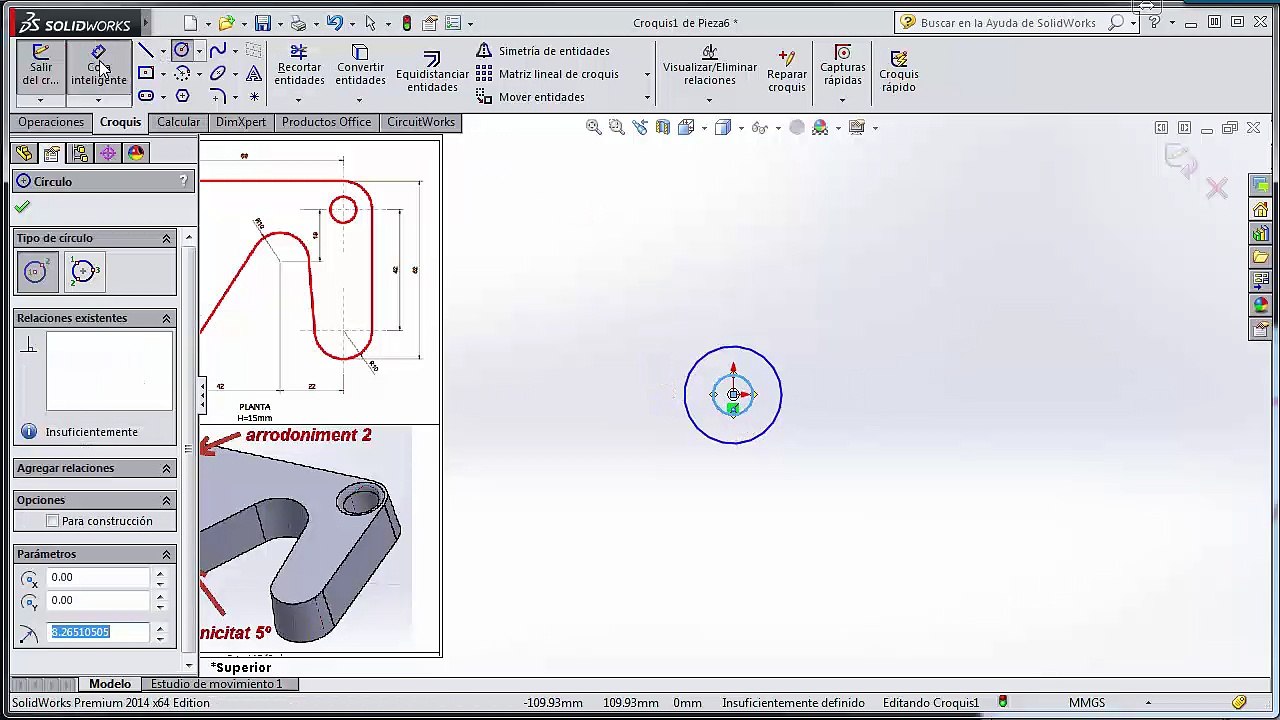Select the Spline sketch tool
The image size is (1280, 720).
[218, 50]
